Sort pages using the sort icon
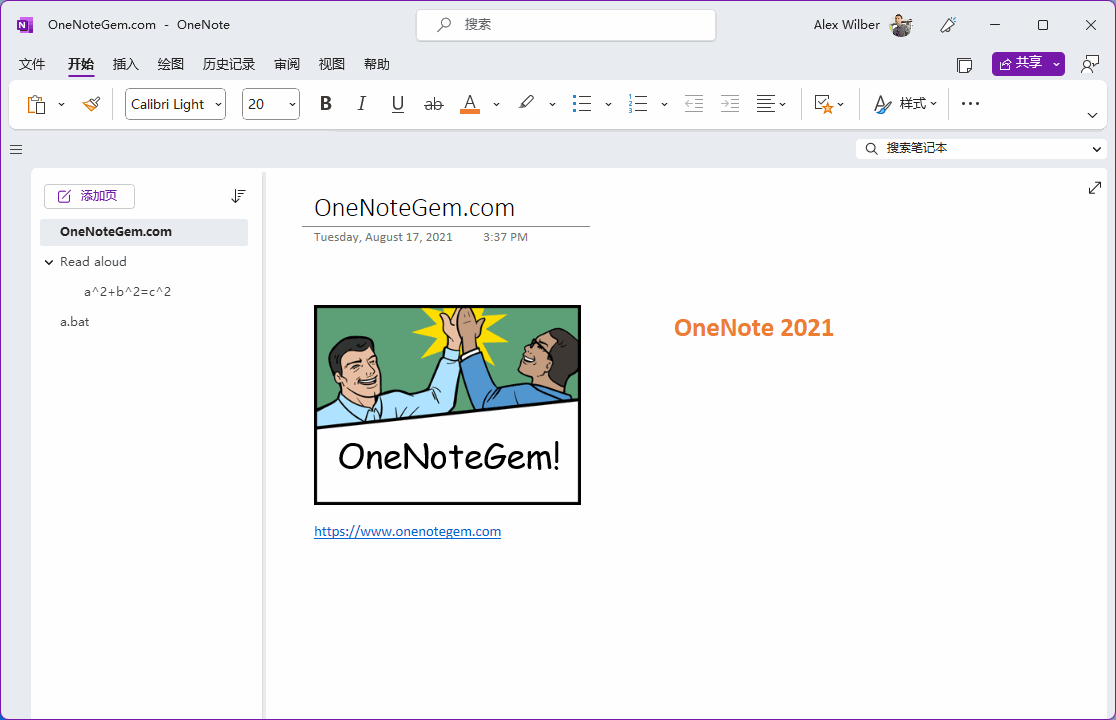 238,196
